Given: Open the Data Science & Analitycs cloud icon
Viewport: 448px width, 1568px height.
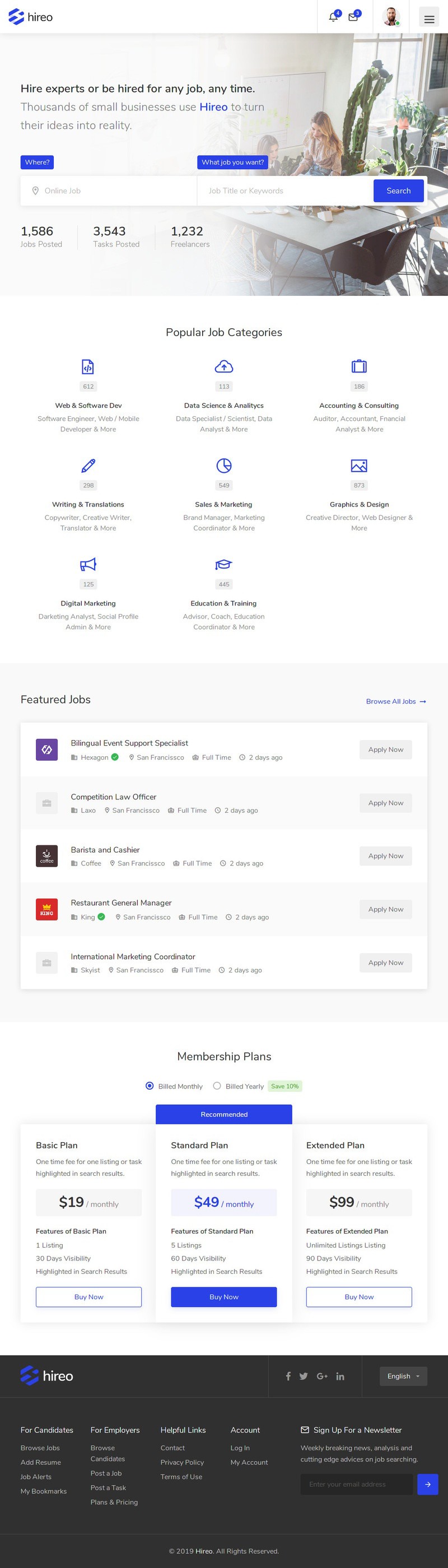Looking at the screenshot, I should pos(224,366).
